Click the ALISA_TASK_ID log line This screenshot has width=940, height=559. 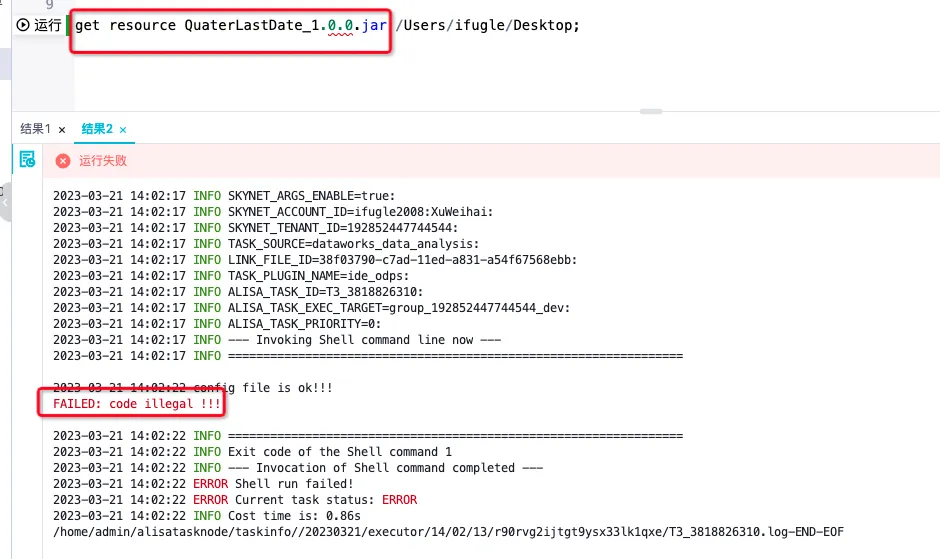[238, 291]
